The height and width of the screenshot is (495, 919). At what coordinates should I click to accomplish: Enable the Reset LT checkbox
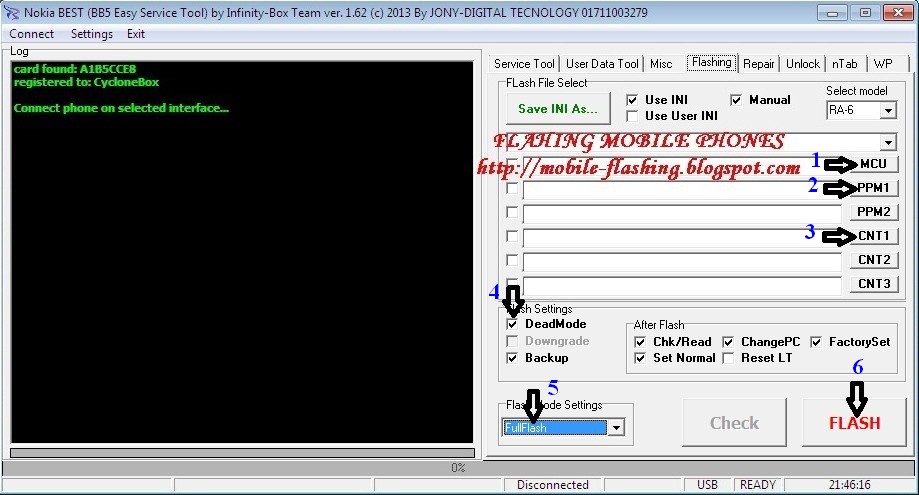(728, 358)
